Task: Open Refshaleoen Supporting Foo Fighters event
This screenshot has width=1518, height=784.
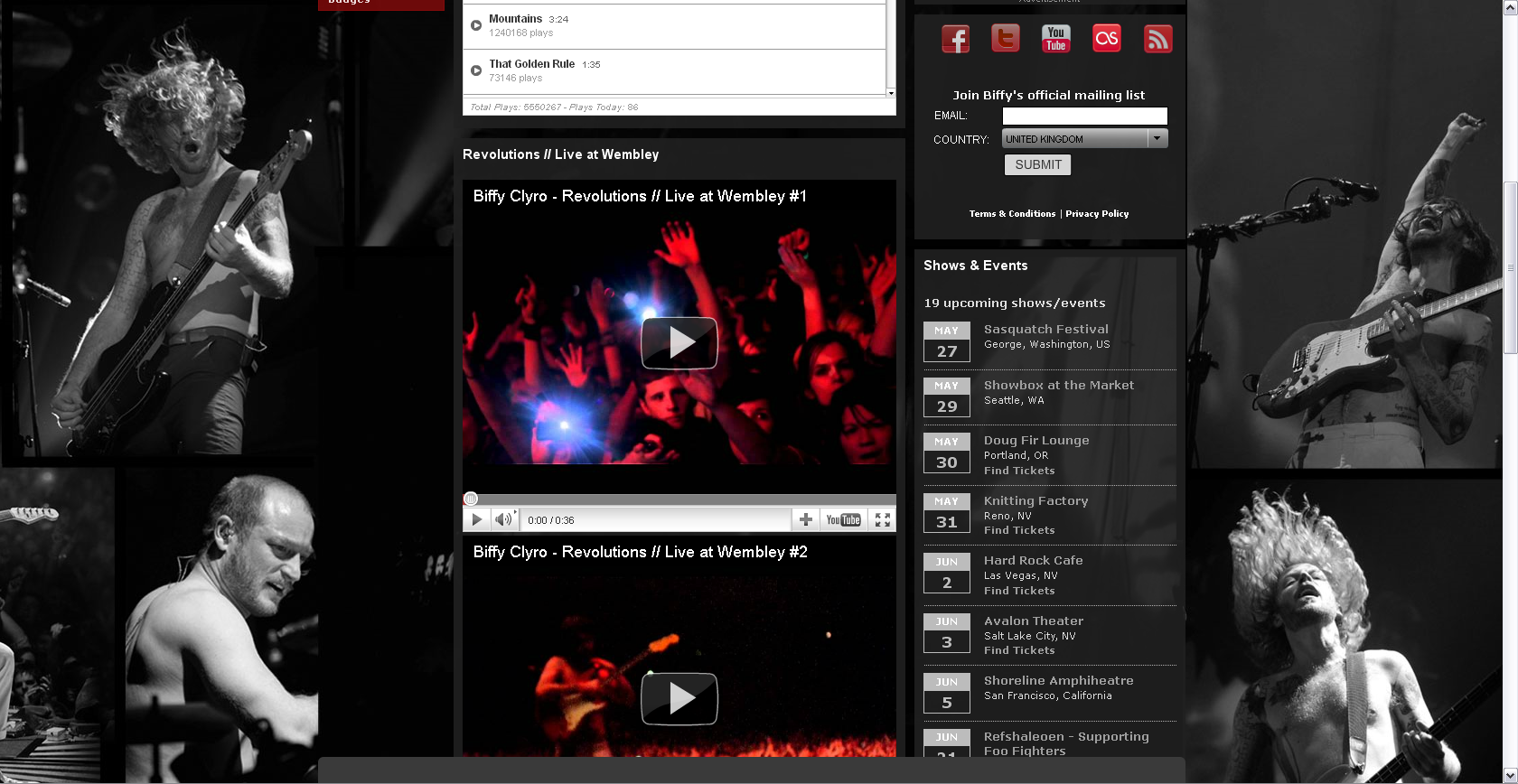Action: pos(1066,743)
